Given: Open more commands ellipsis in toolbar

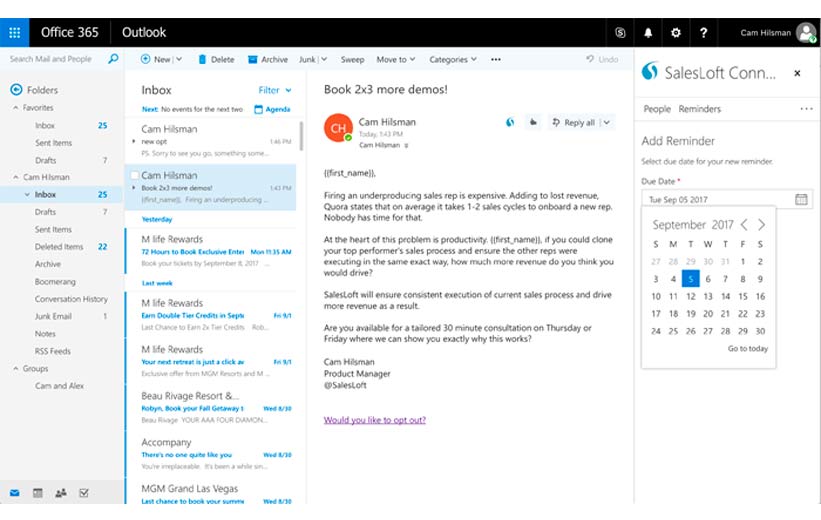Looking at the screenshot, I should [x=495, y=60].
